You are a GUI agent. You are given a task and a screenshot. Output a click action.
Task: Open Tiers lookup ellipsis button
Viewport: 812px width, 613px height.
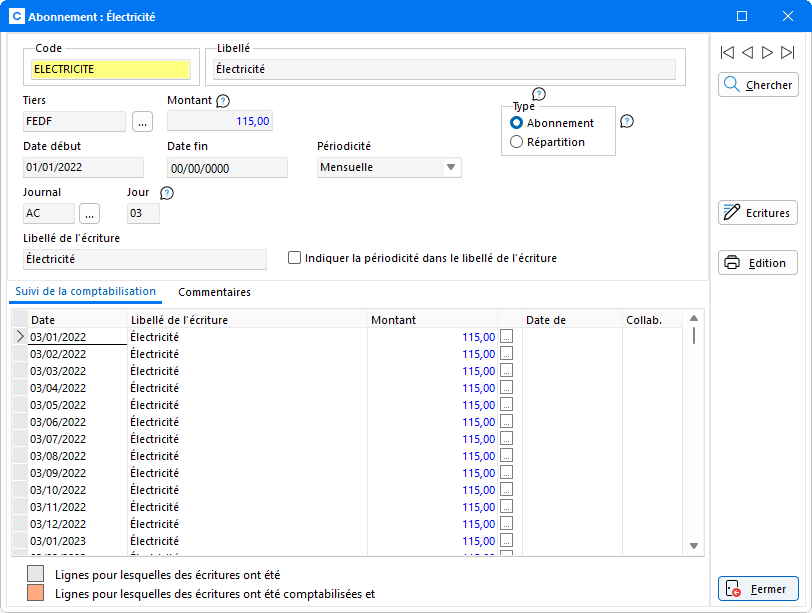tap(143, 122)
